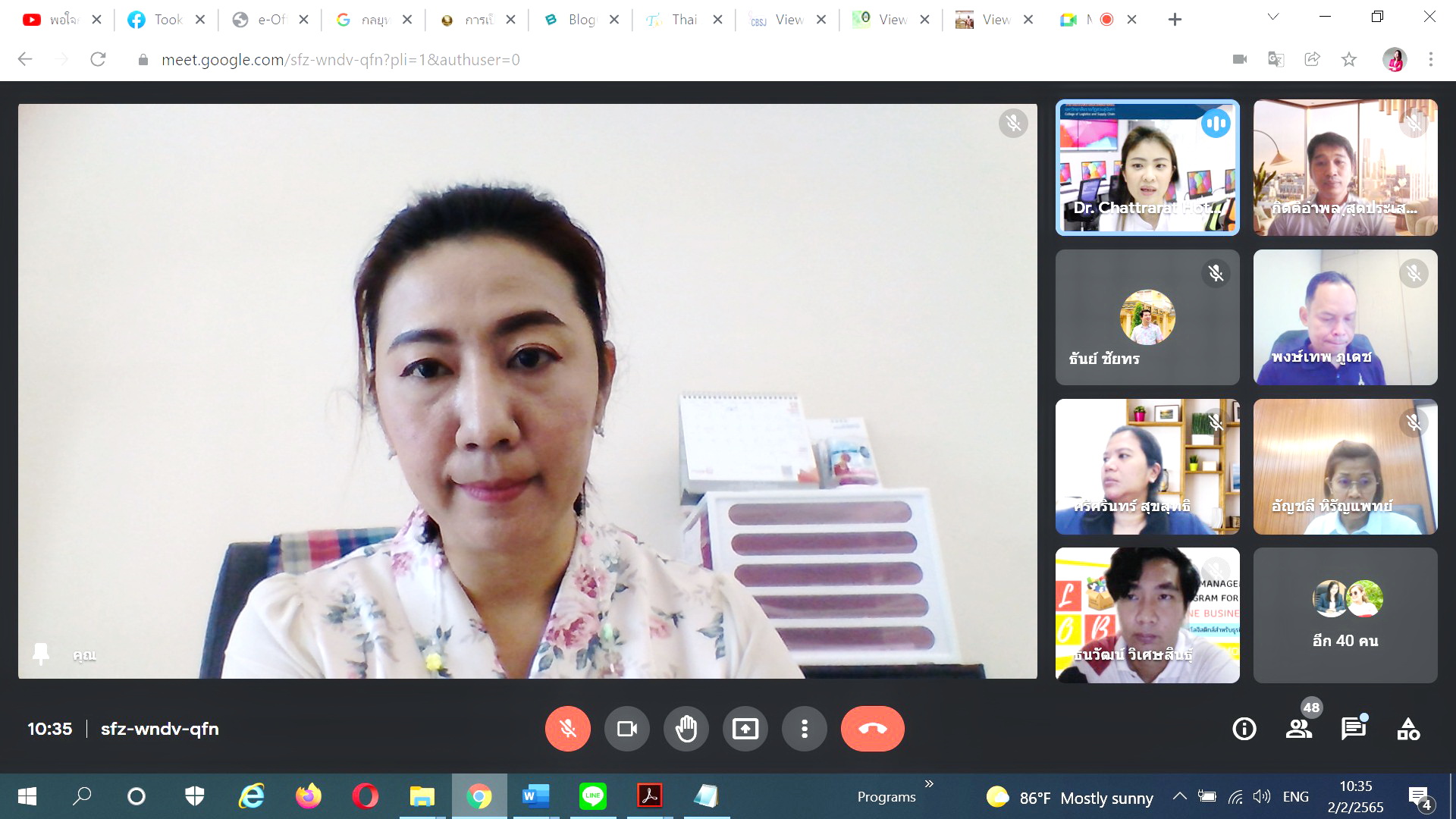This screenshot has height=819, width=1456.
Task: Open the 'อีก 40 คน' others tile
Action: pyautogui.click(x=1345, y=615)
